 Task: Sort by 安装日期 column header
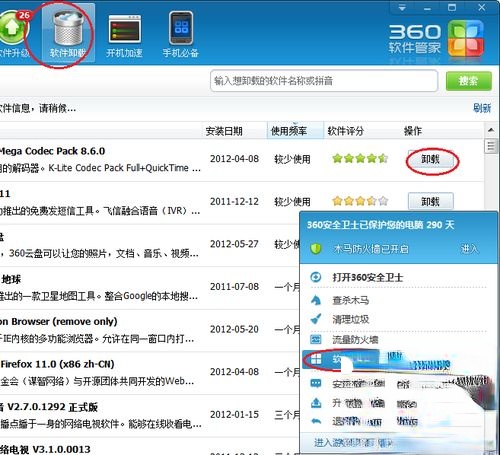pyautogui.click(x=224, y=131)
